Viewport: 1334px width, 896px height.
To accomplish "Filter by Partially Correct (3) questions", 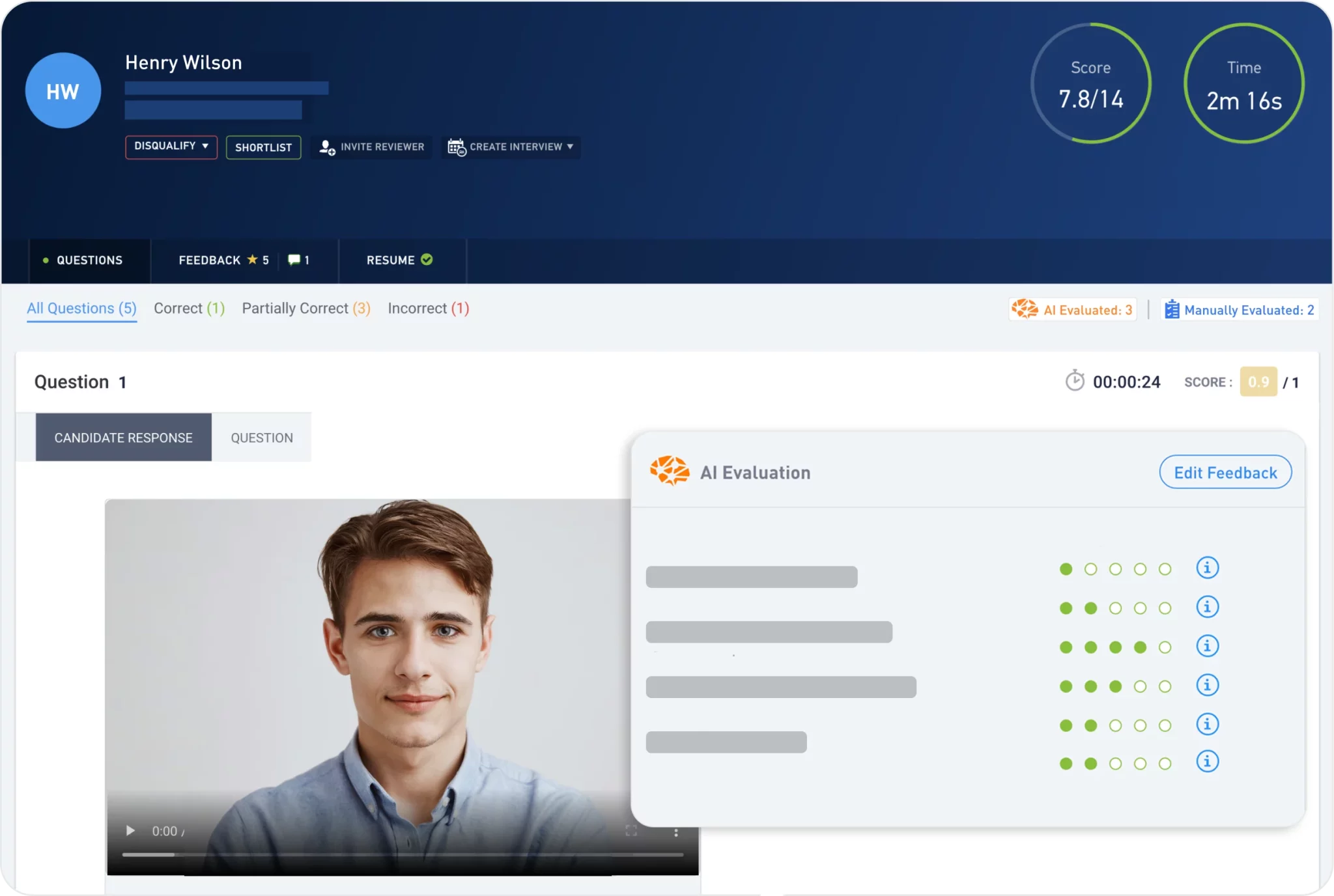I will pyautogui.click(x=306, y=309).
